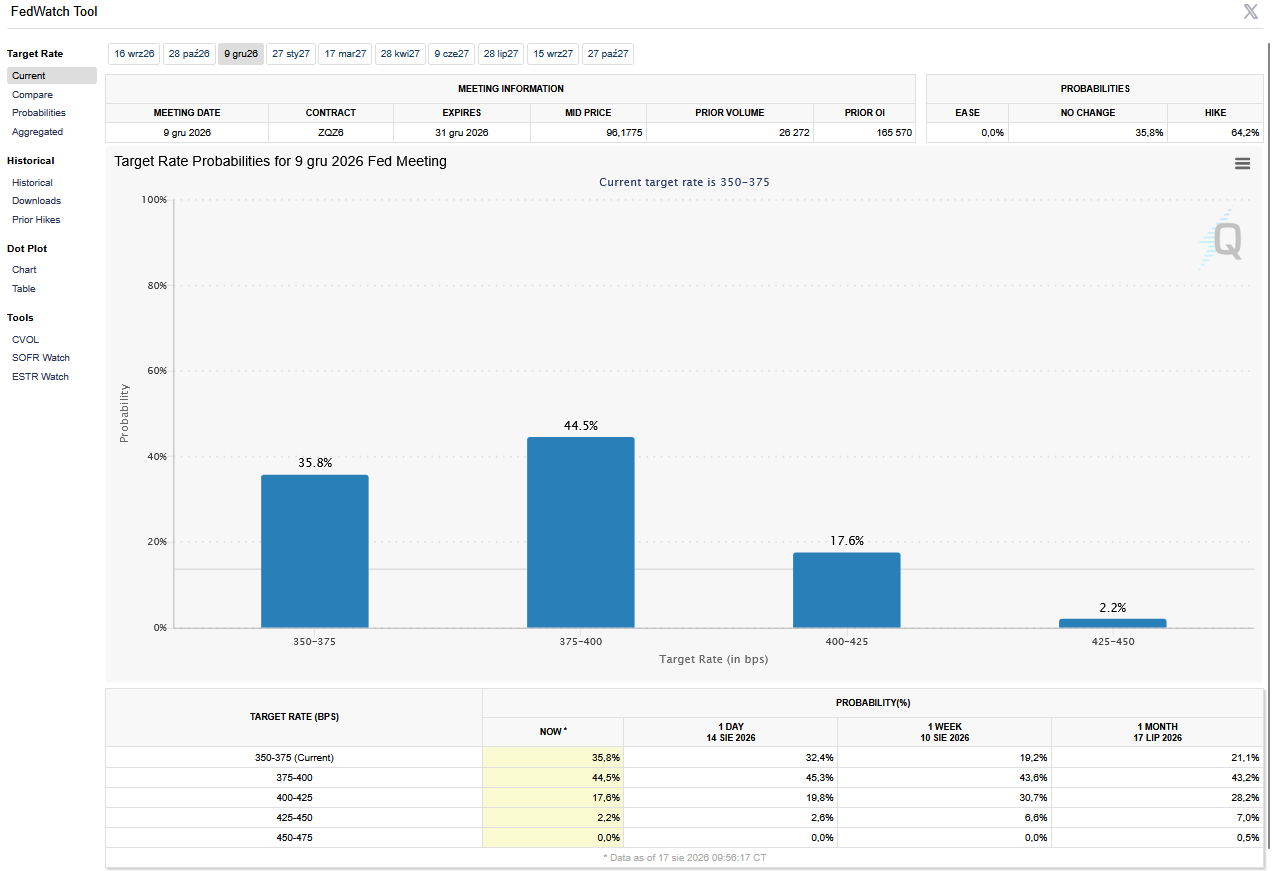Open the 9 cze27 meeting tab
The width and height of the screenshot is (1275, 871).
point(451,54)
